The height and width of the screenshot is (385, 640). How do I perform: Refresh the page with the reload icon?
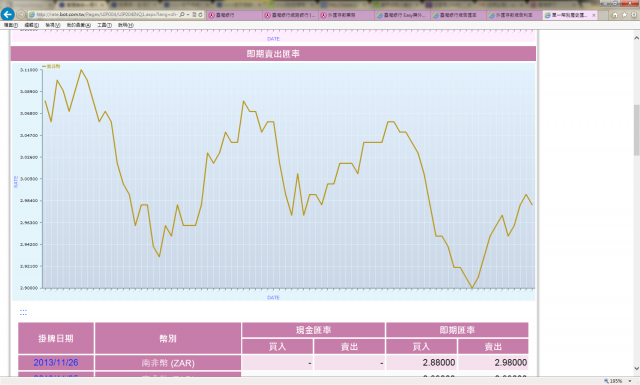tap(200, 15)
